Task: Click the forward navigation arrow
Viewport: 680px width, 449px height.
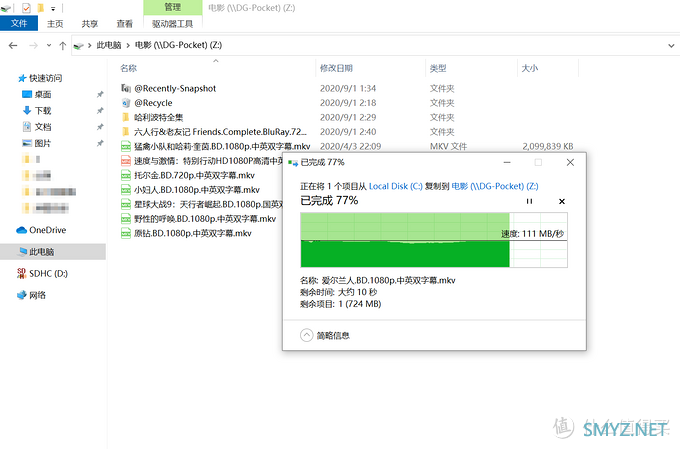Action: point(33,45)
